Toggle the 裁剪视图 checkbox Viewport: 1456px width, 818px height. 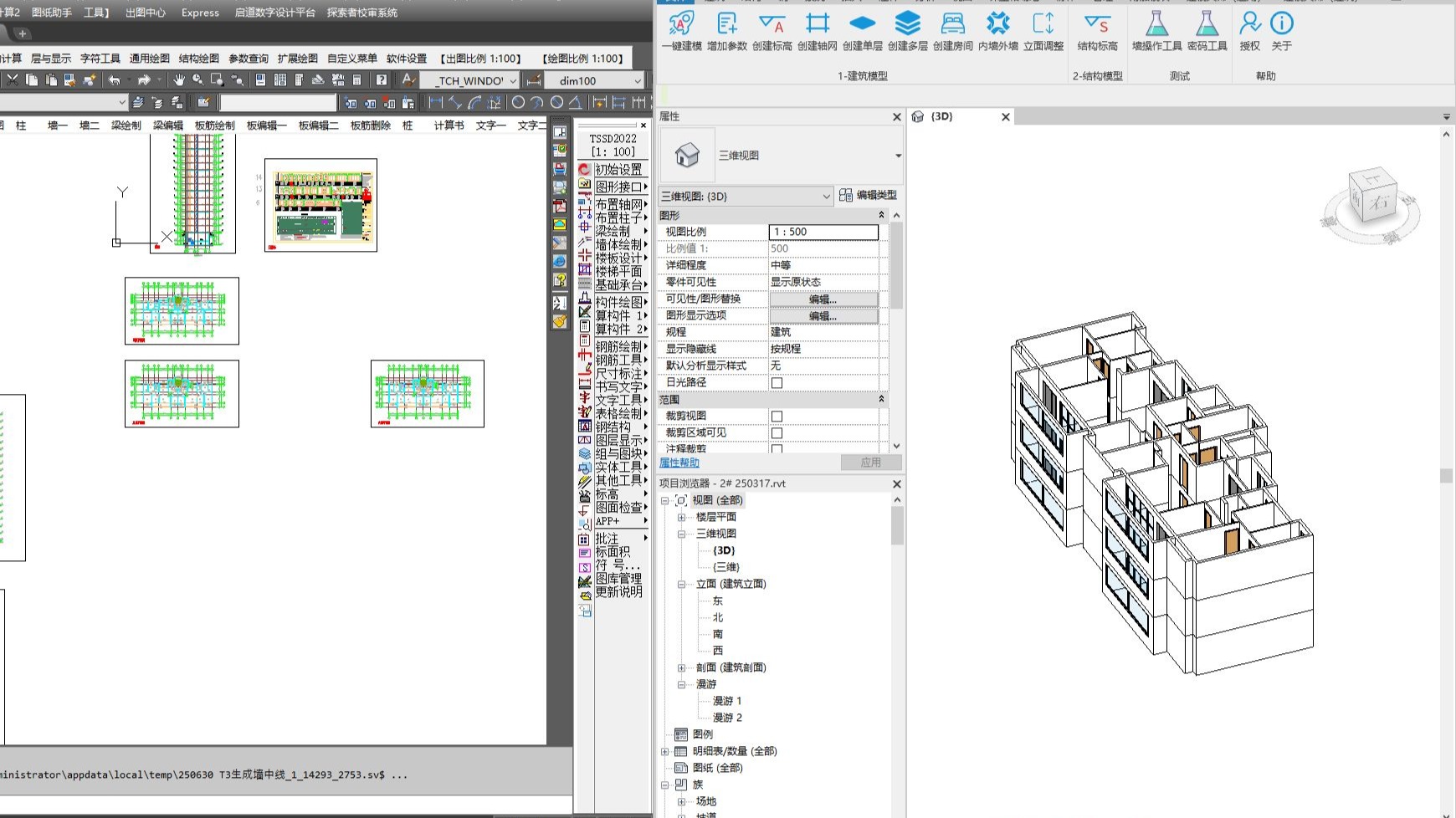point(777,415)
